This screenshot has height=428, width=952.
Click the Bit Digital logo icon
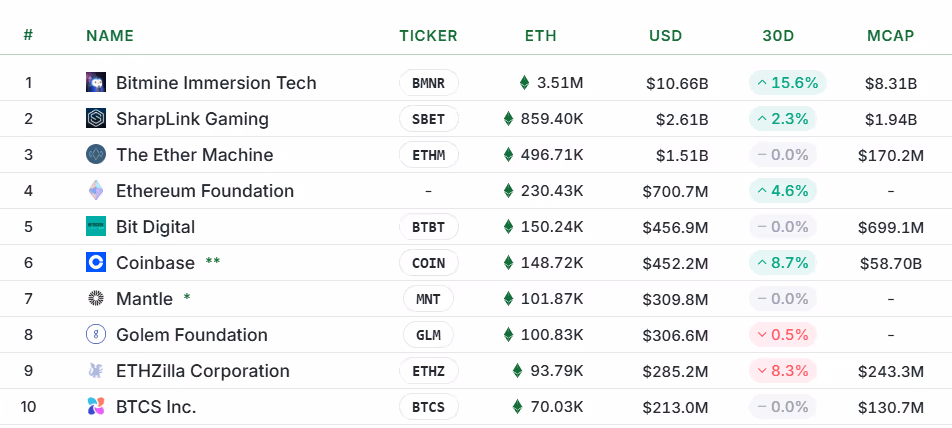96,227
